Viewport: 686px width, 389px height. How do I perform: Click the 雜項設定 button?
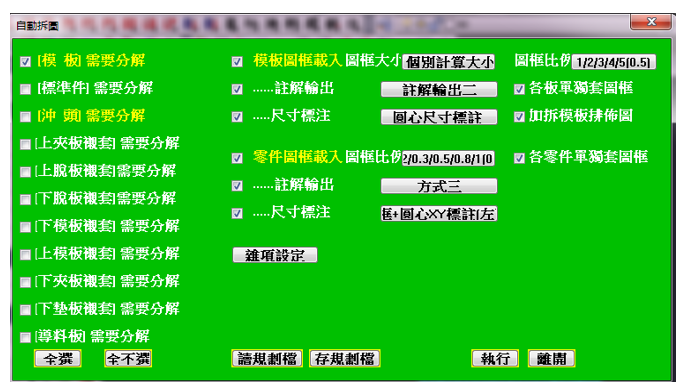(x=275, y=255)
